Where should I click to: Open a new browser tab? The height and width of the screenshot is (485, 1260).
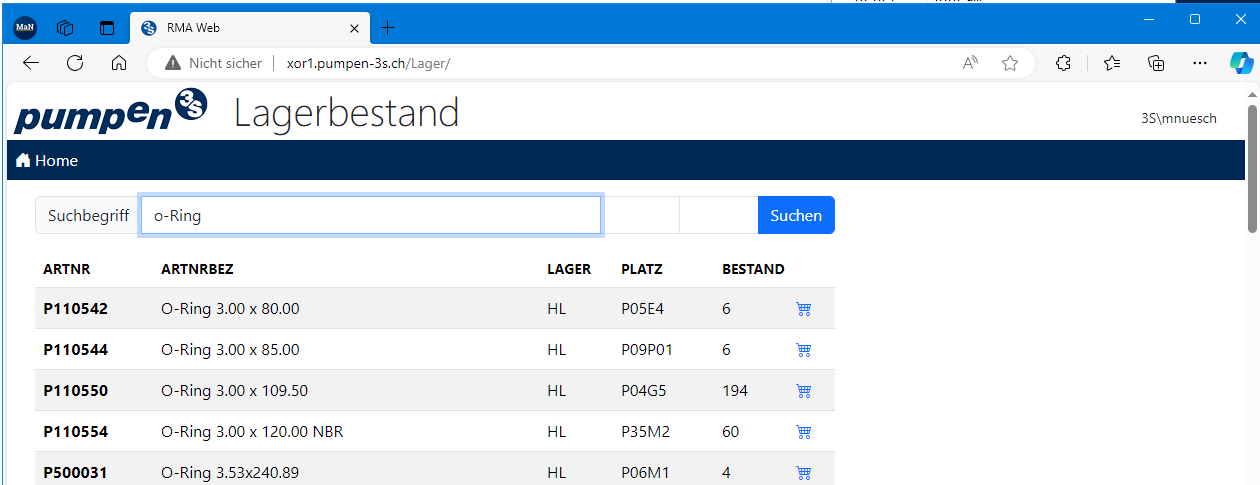pyautogui.click(x=388, y=27)
